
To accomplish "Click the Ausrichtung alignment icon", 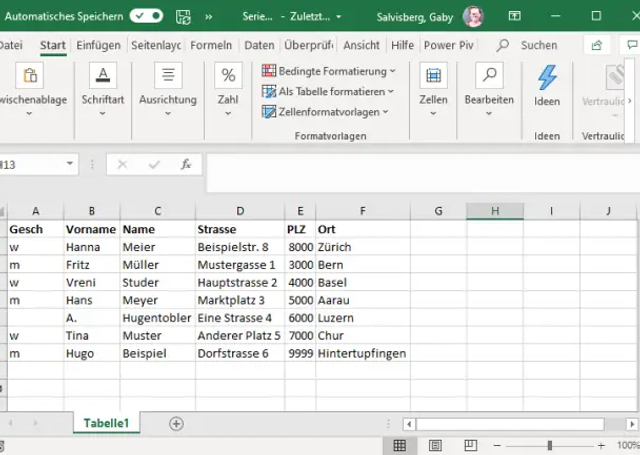I will coord(168,75).
